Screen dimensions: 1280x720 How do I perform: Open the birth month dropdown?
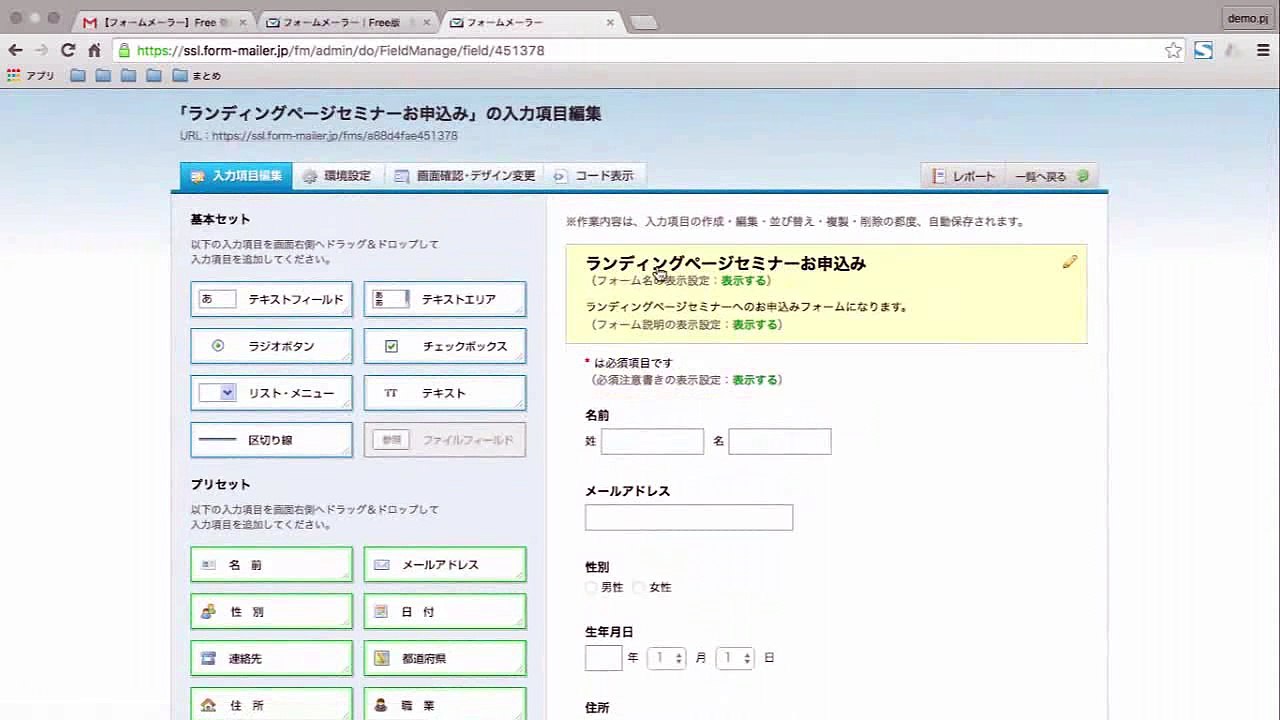click(666, 658)
